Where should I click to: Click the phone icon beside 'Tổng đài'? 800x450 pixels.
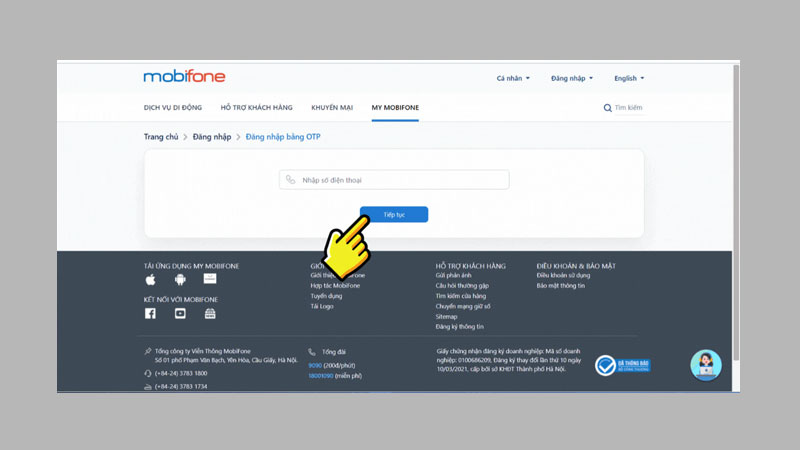coord(312,352)
